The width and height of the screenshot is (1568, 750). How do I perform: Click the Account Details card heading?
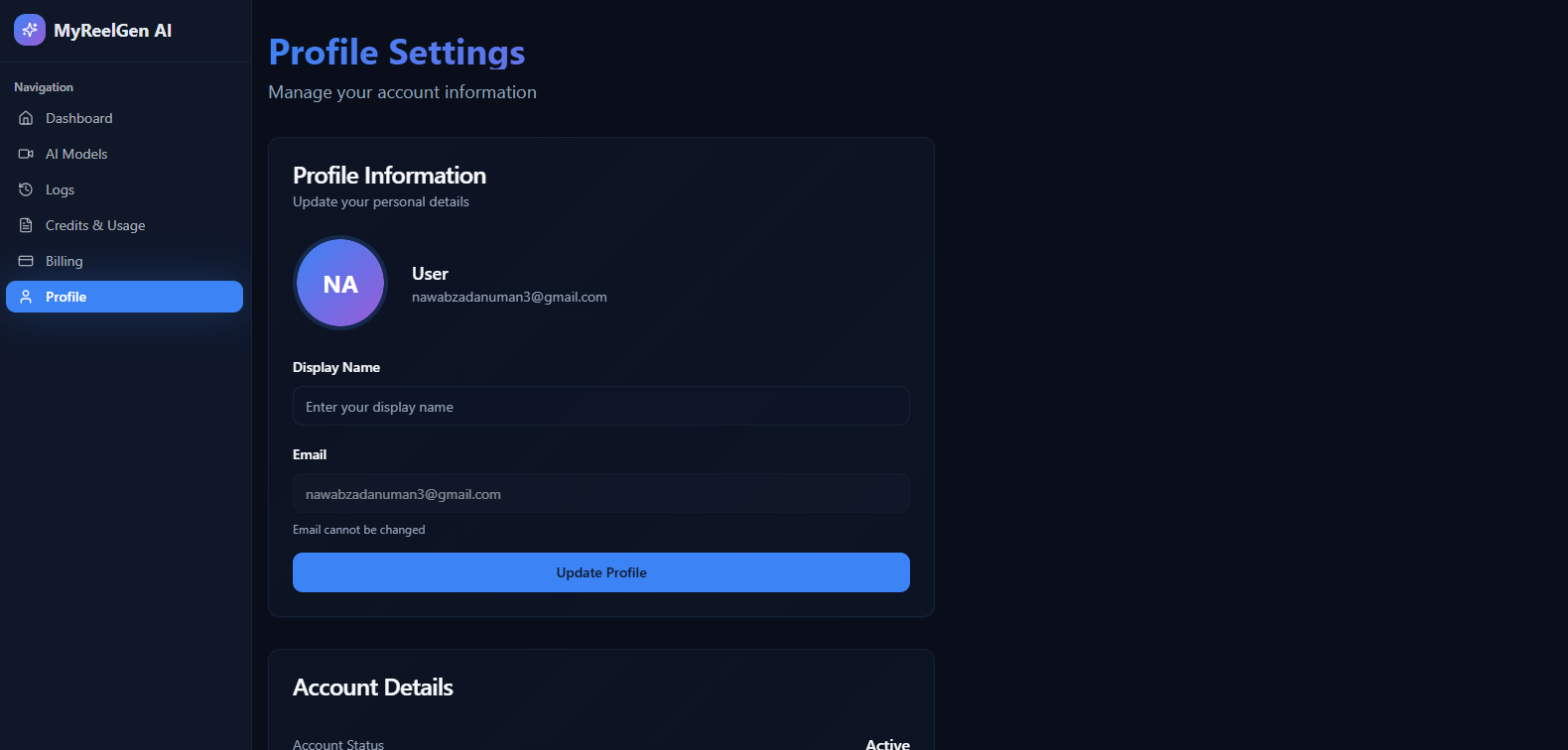coord(373,687)
